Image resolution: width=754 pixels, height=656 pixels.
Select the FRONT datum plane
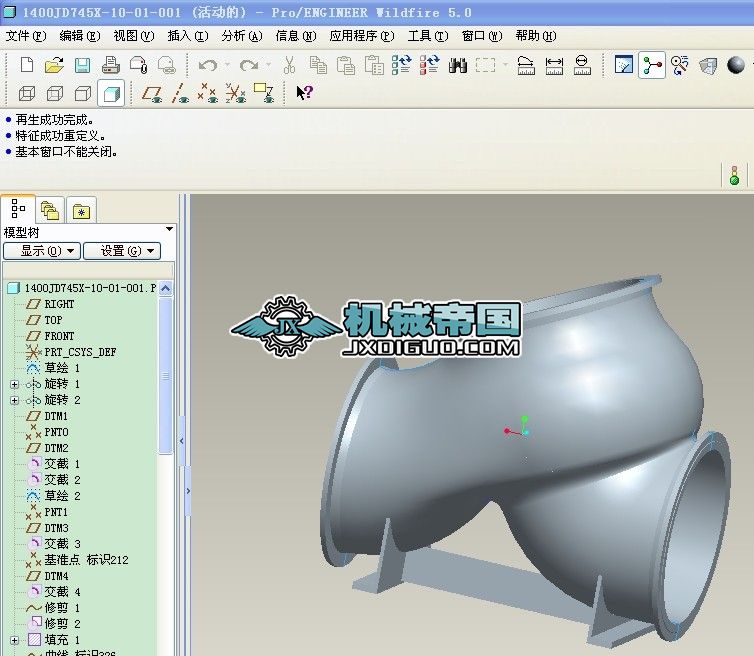coord(50,336)
